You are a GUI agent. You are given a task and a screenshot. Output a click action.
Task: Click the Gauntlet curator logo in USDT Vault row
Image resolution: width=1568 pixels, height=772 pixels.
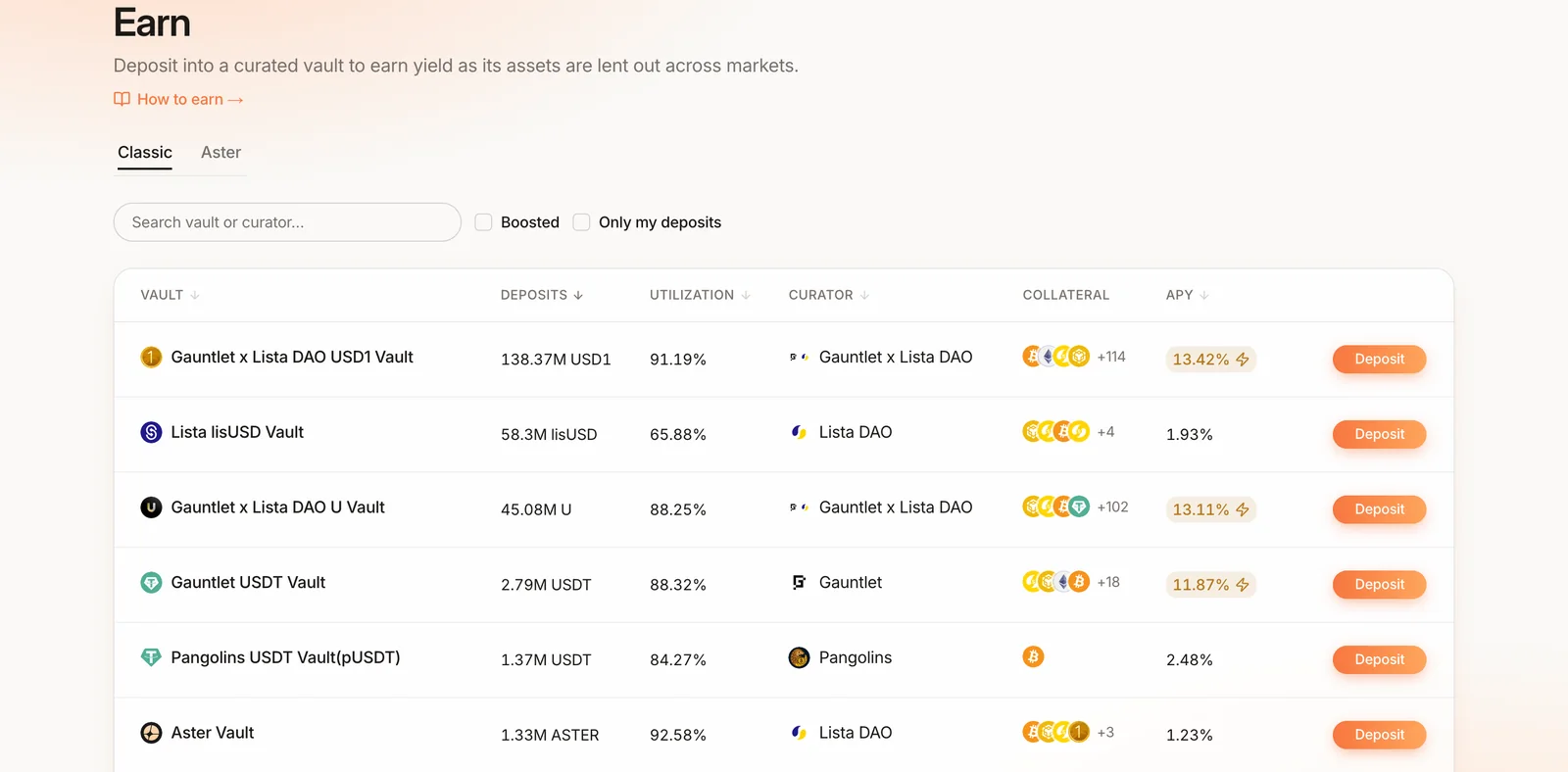799,582
